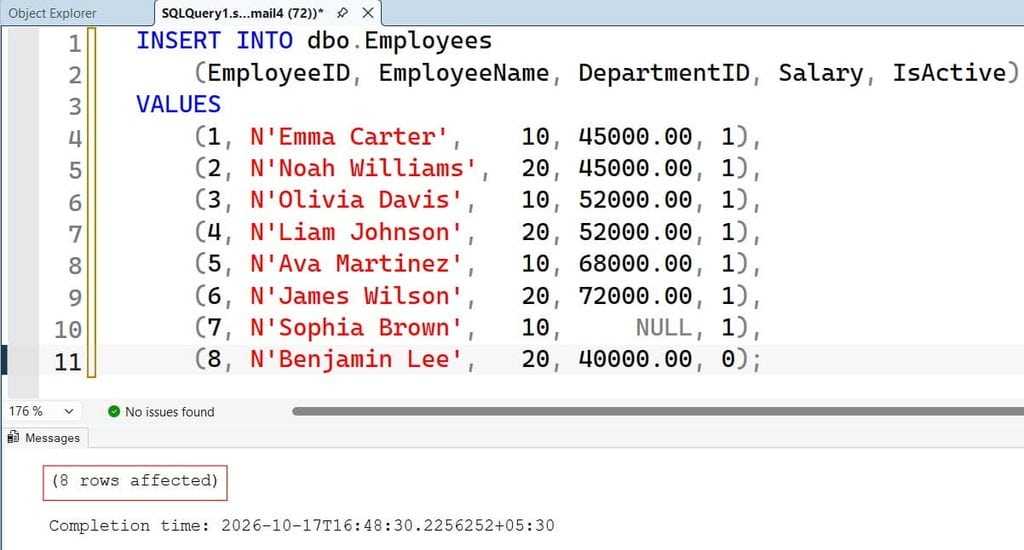Click N'Benjamin Lee' string
1024x550 pixels.
point(357,359)
